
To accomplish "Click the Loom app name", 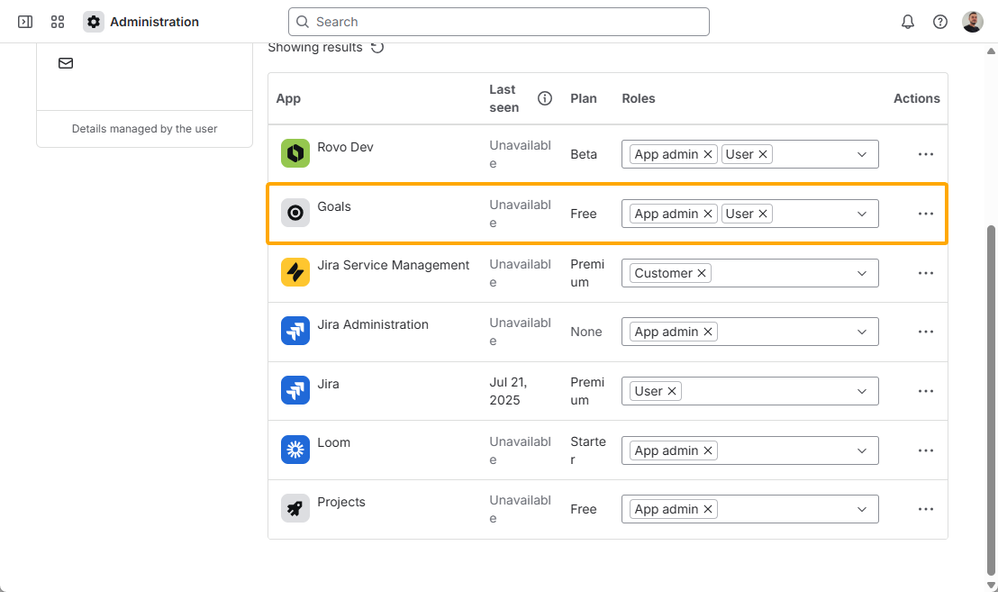I will (x=334, y=442).
